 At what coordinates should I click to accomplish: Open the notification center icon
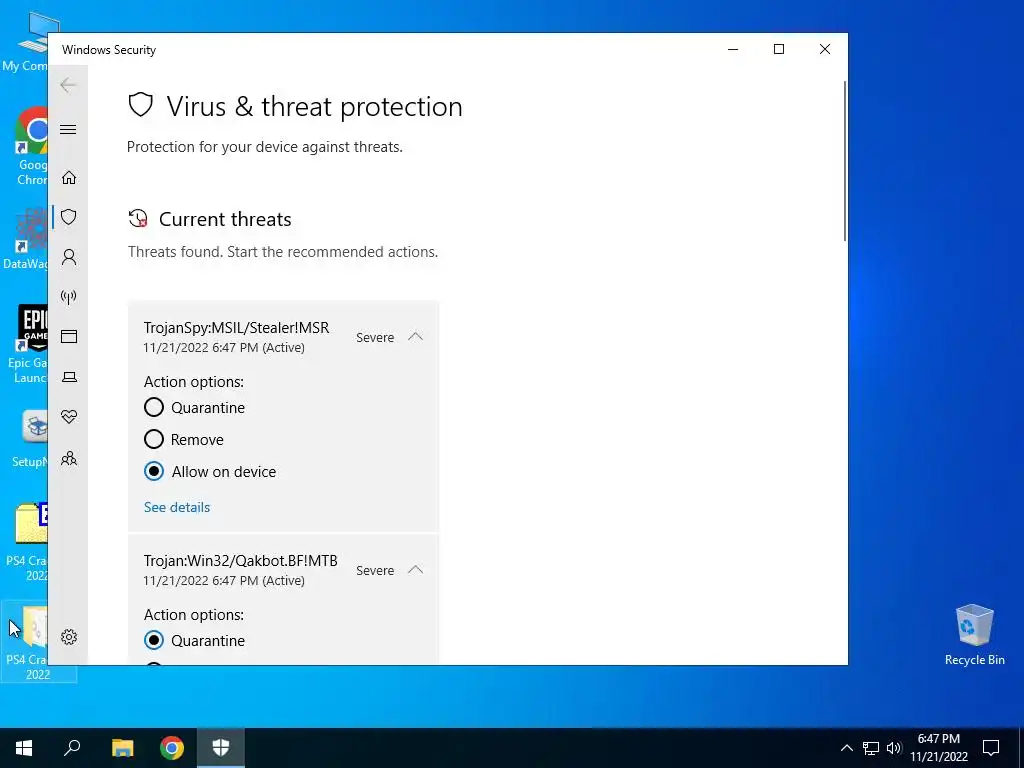[991, 748]
